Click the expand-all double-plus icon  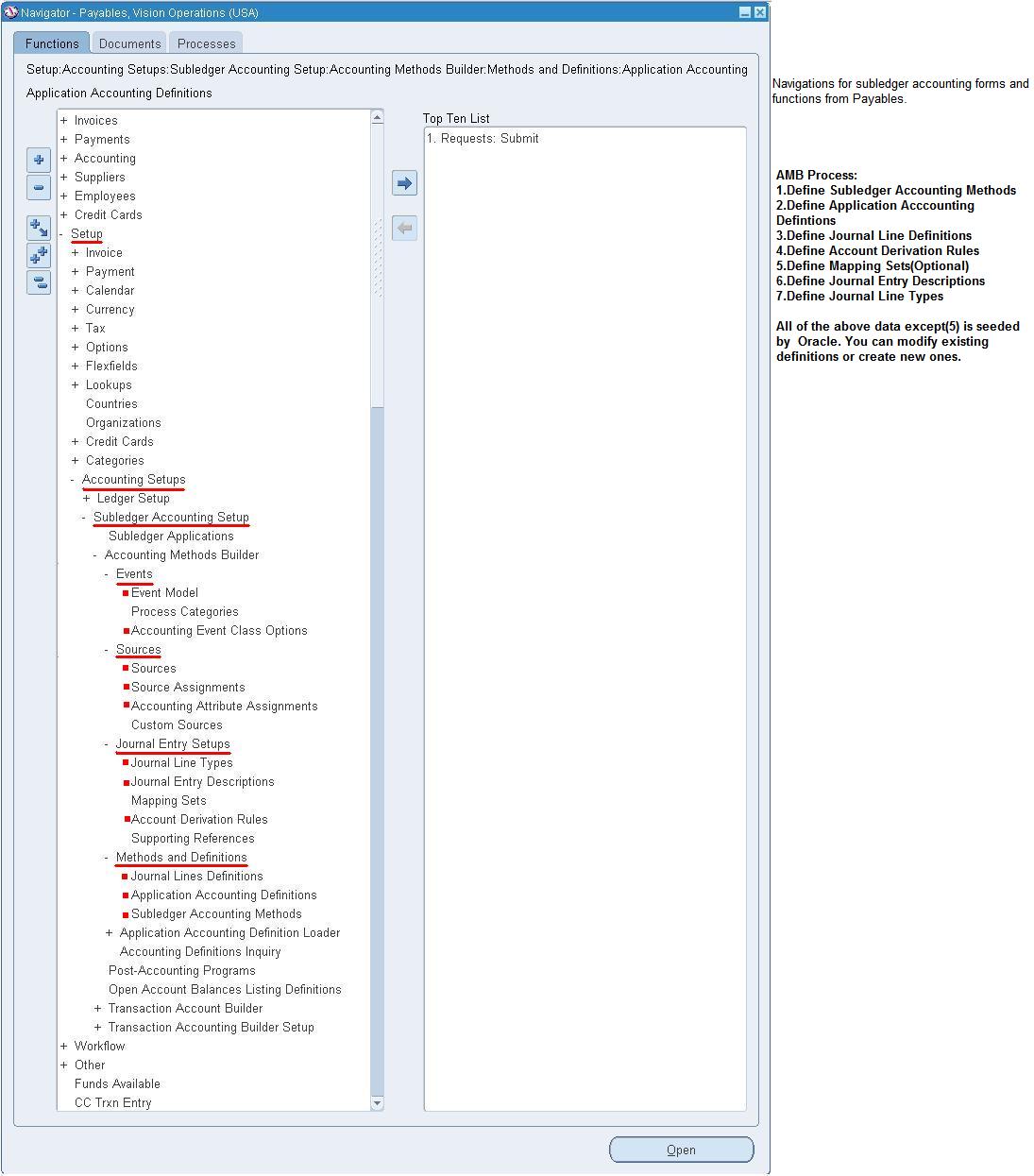coord(39,255)
